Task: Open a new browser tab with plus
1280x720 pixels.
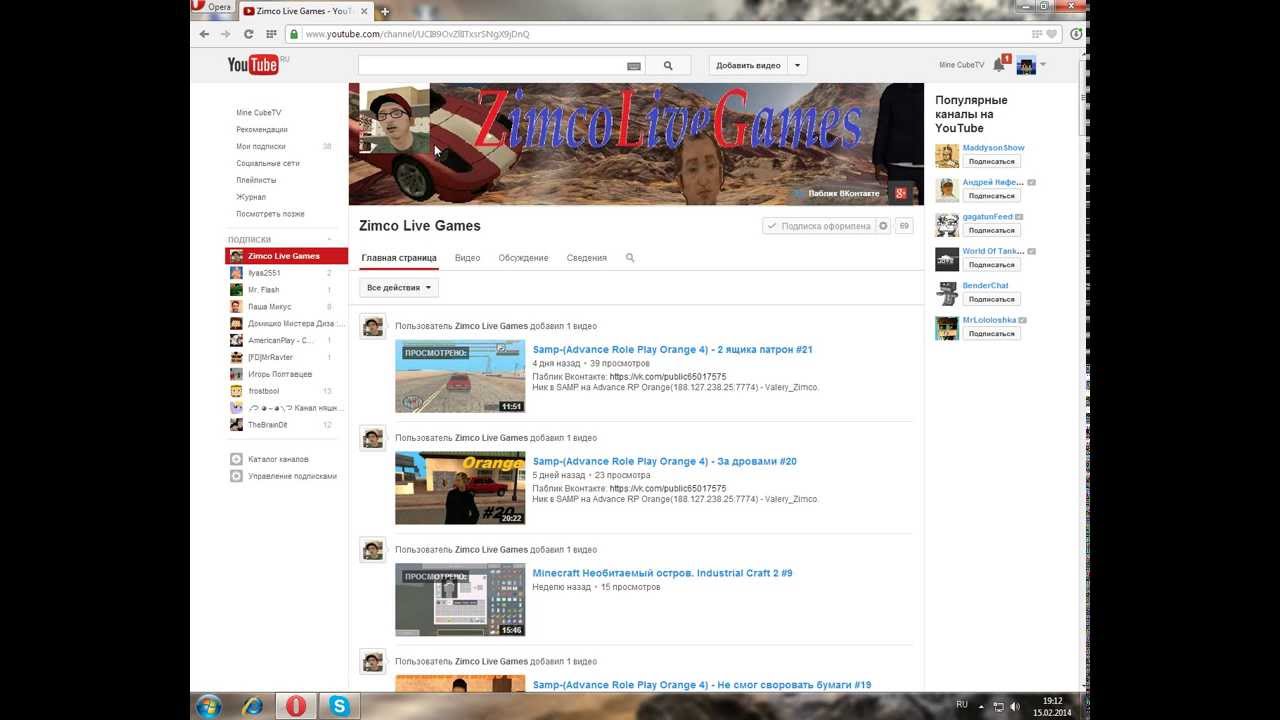Action: [385, 11]
